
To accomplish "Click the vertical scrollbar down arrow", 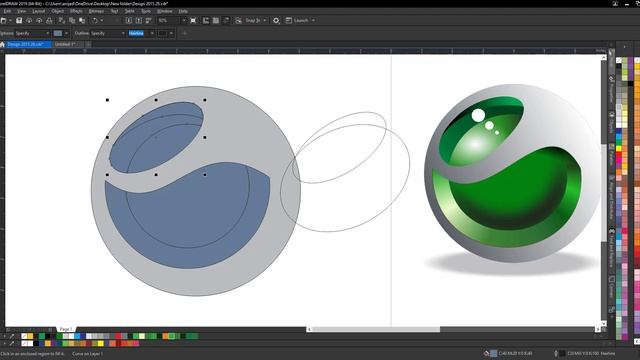I will click(604, 323).
